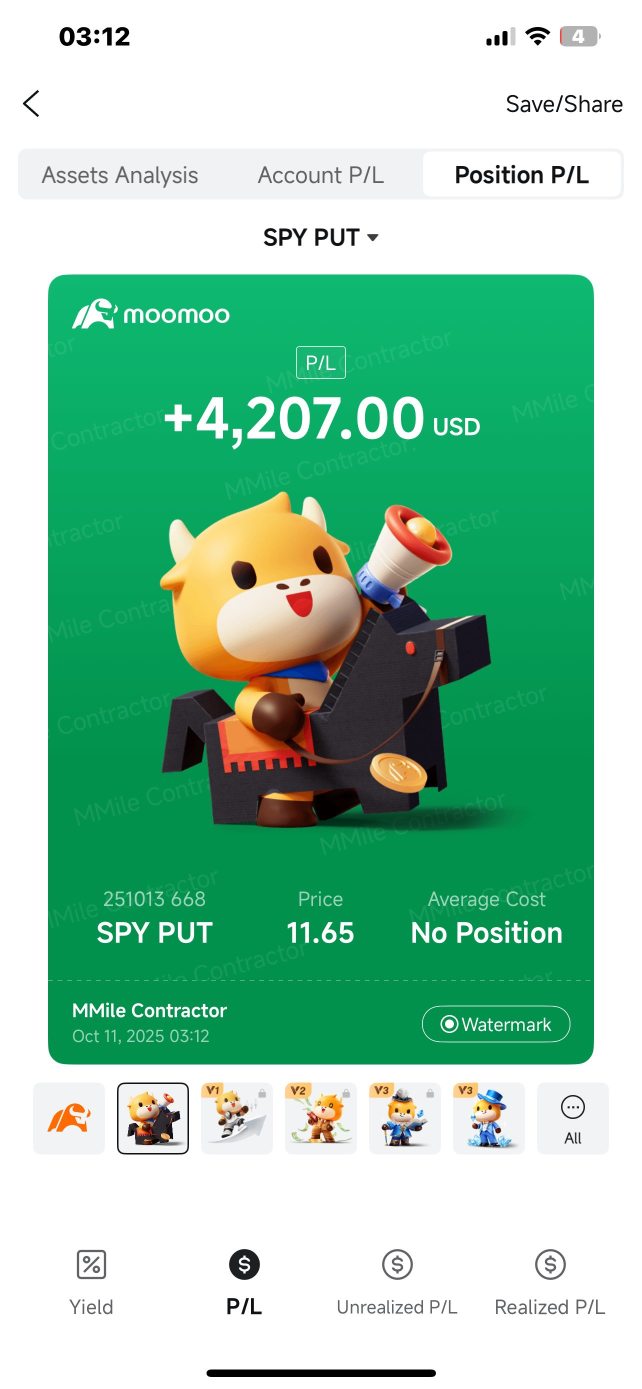Select mascot riding horse card theme
Screen dimensions: 642x1389
[153, 1118]
